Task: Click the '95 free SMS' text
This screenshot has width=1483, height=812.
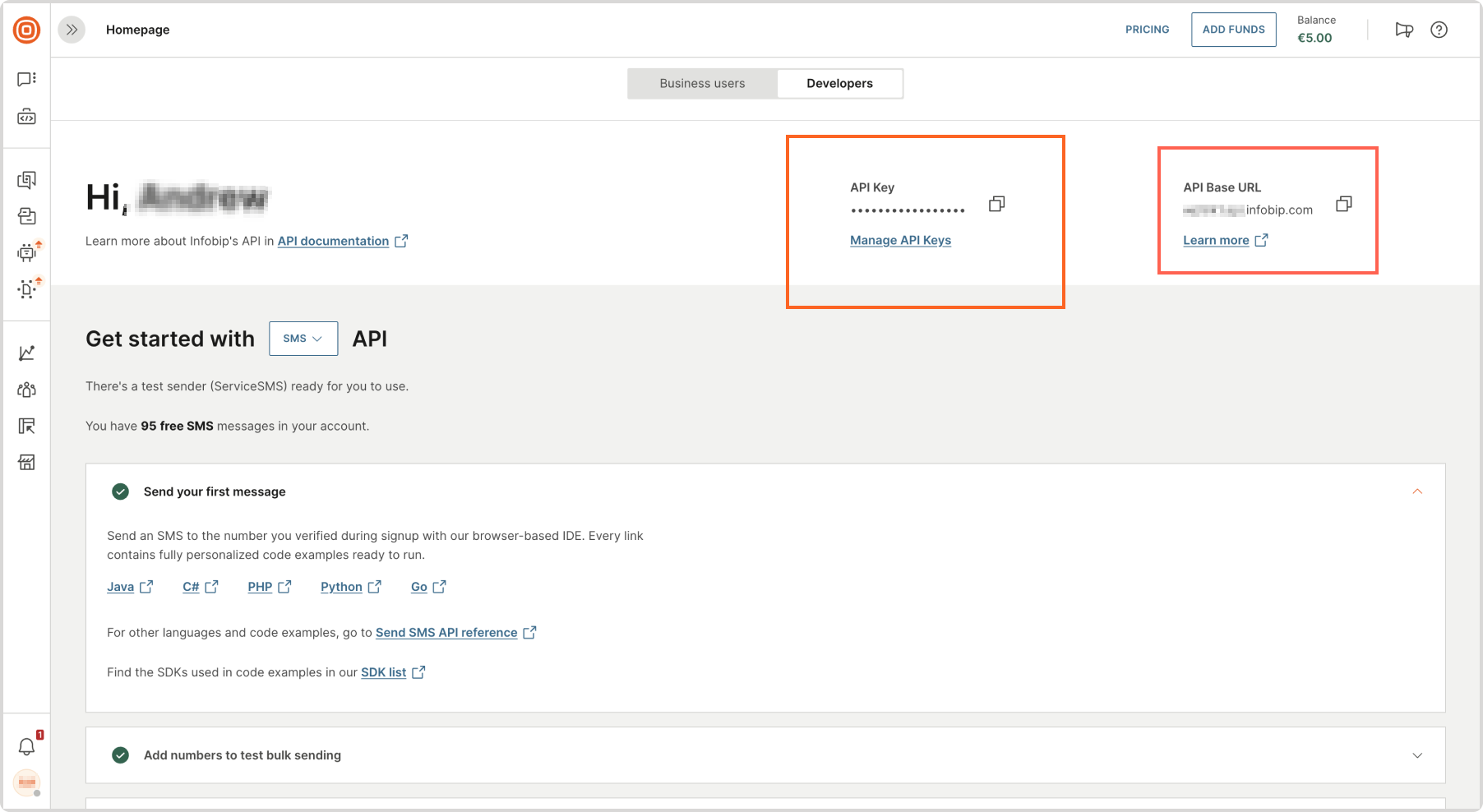Action: (177, 426)
